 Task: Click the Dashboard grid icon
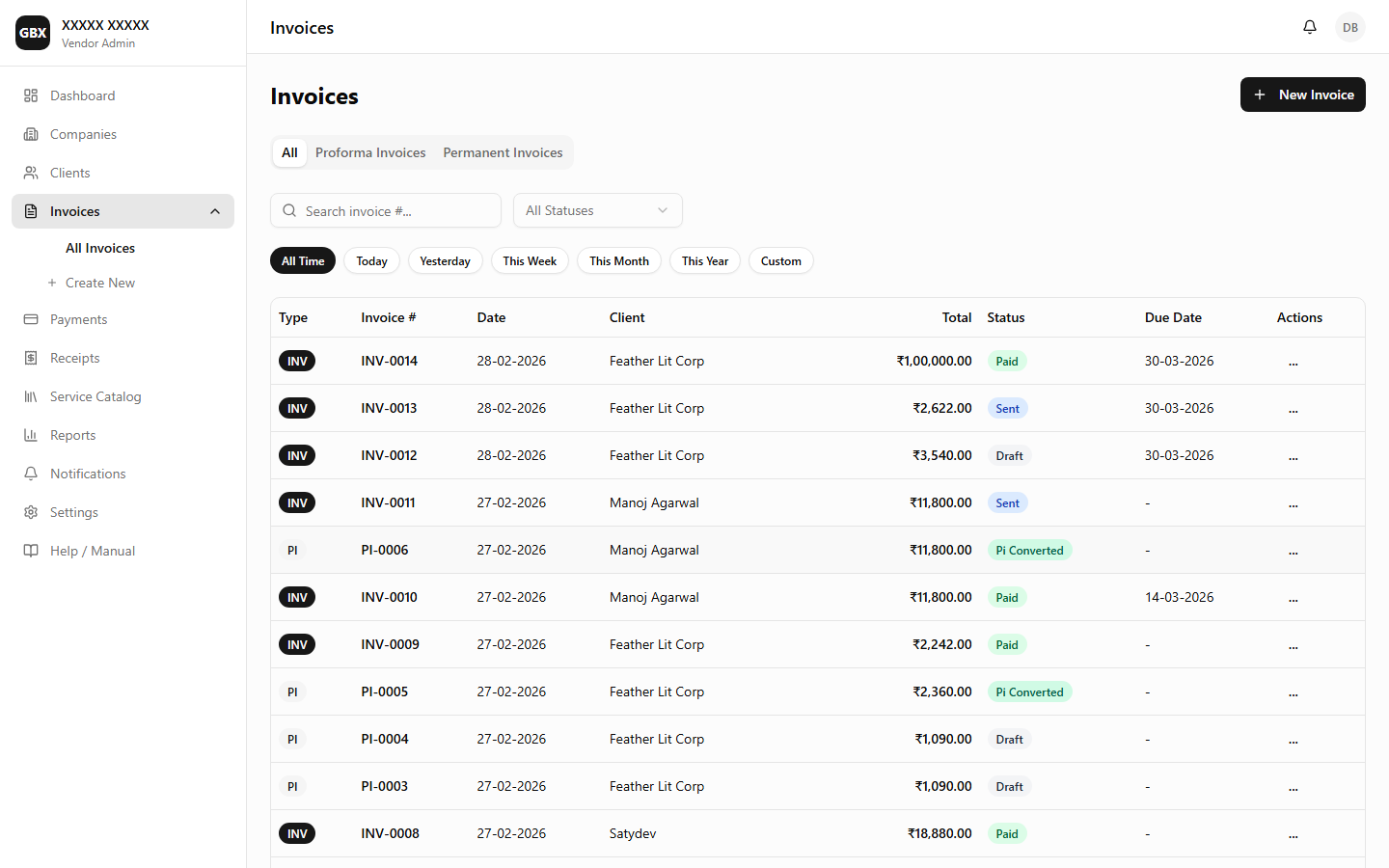pyautogui.click(x=31, y=95)
